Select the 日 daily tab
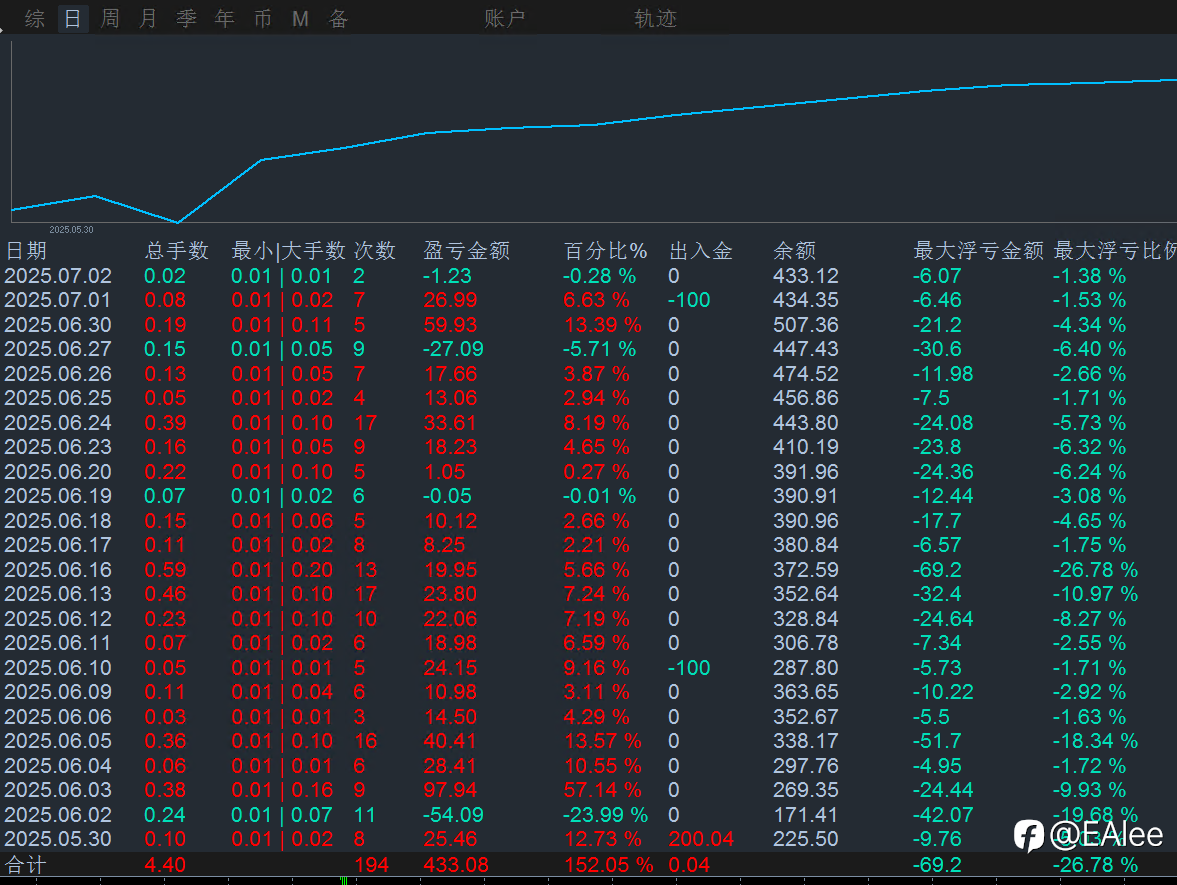Image resolution: width=1177 pixels, height=885 pixels. (x=73, y=18)
